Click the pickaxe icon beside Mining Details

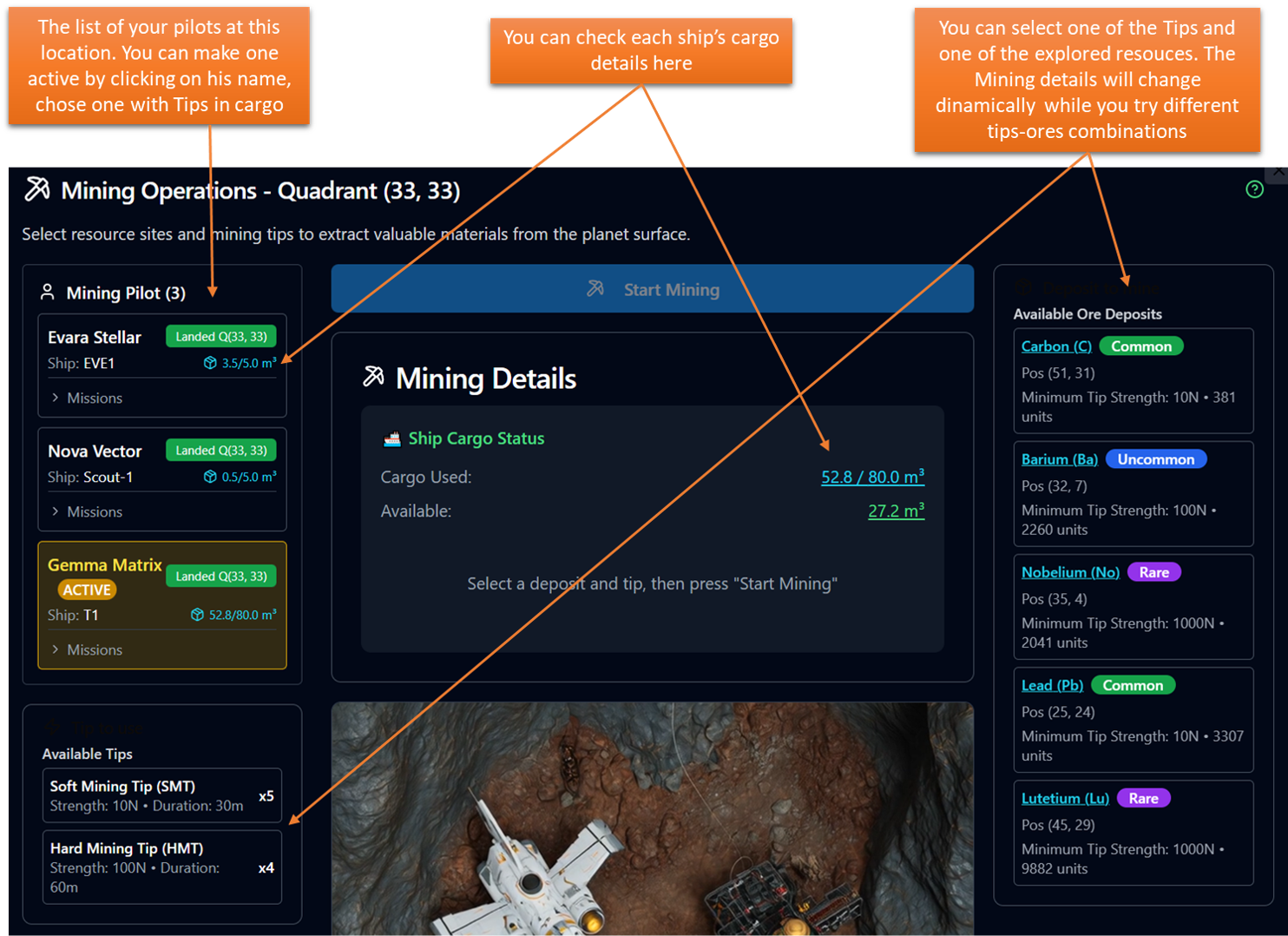click(x=373, y=378)
